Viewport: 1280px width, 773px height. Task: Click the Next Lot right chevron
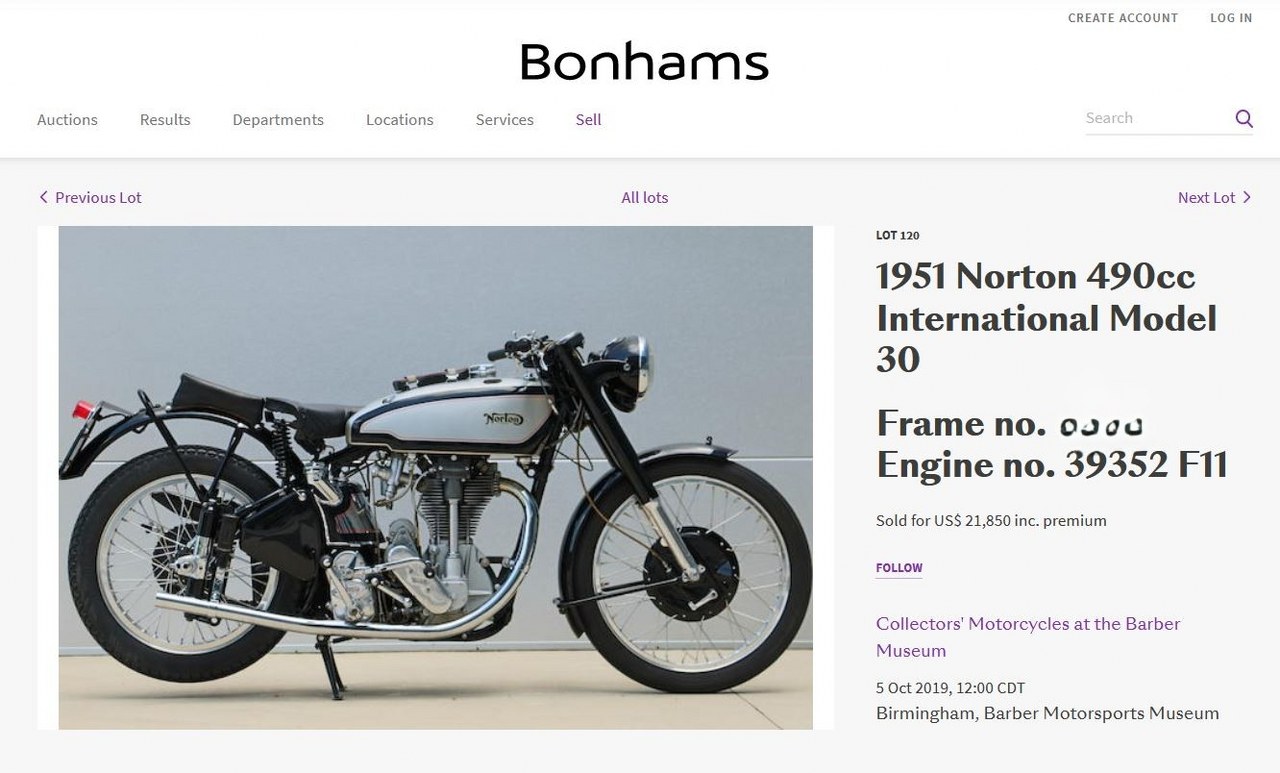(x=1247, y=197)
